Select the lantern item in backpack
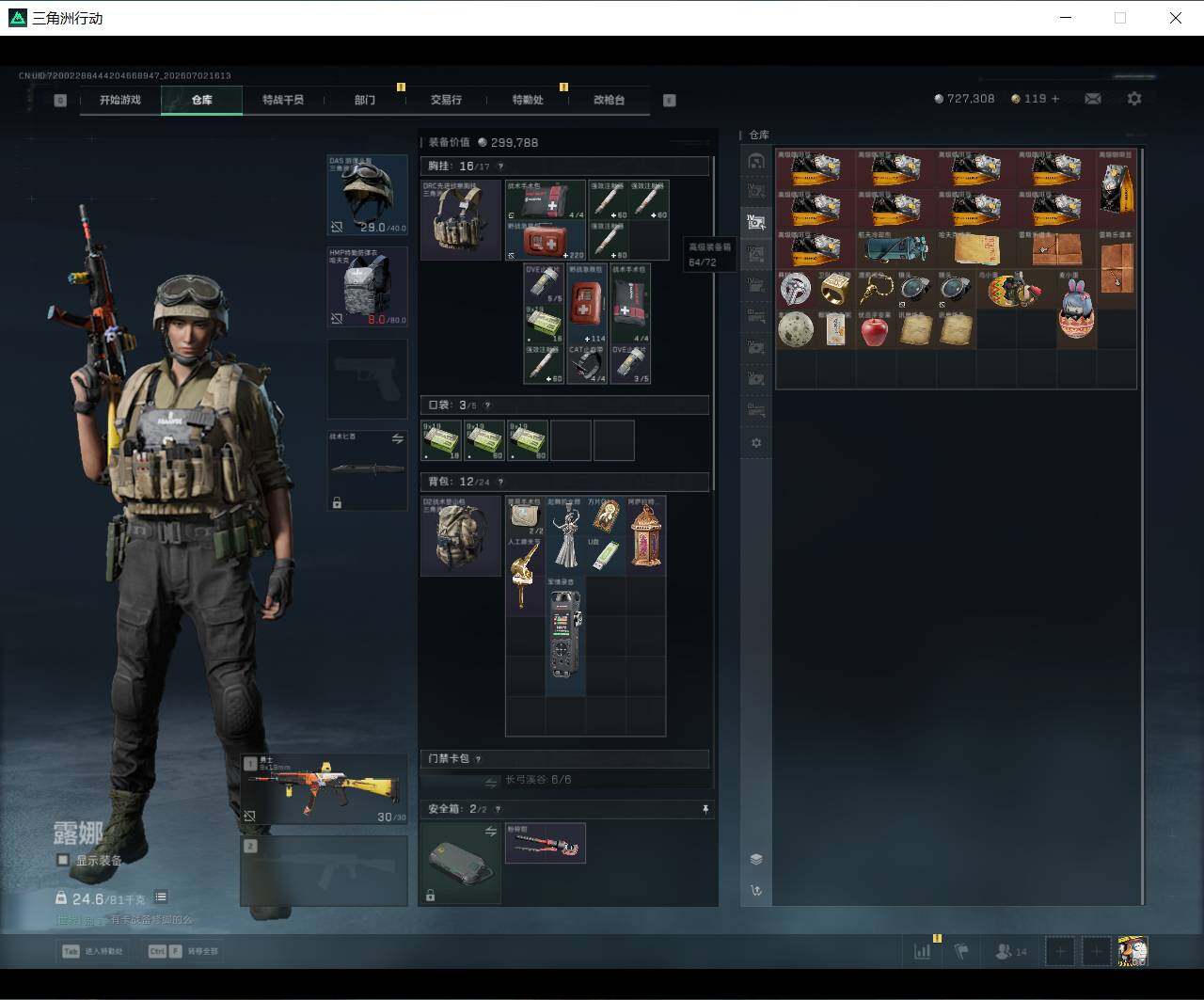The width and height of the screenshot is (1204, 1000). click(646, 536)
